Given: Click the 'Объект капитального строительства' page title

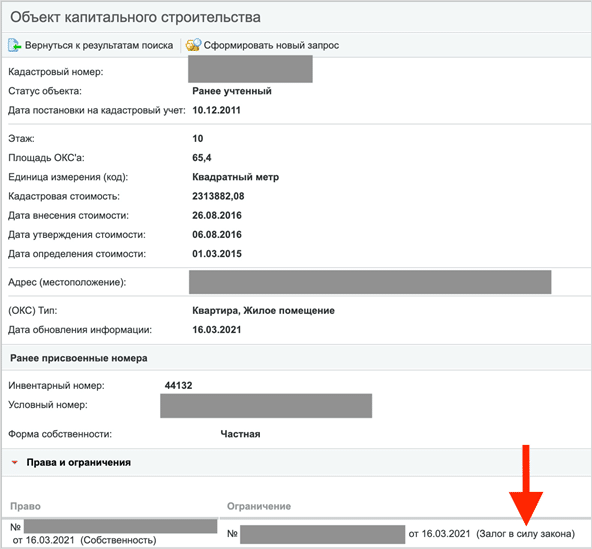Looking at the screenshot, I should point(135,17).
